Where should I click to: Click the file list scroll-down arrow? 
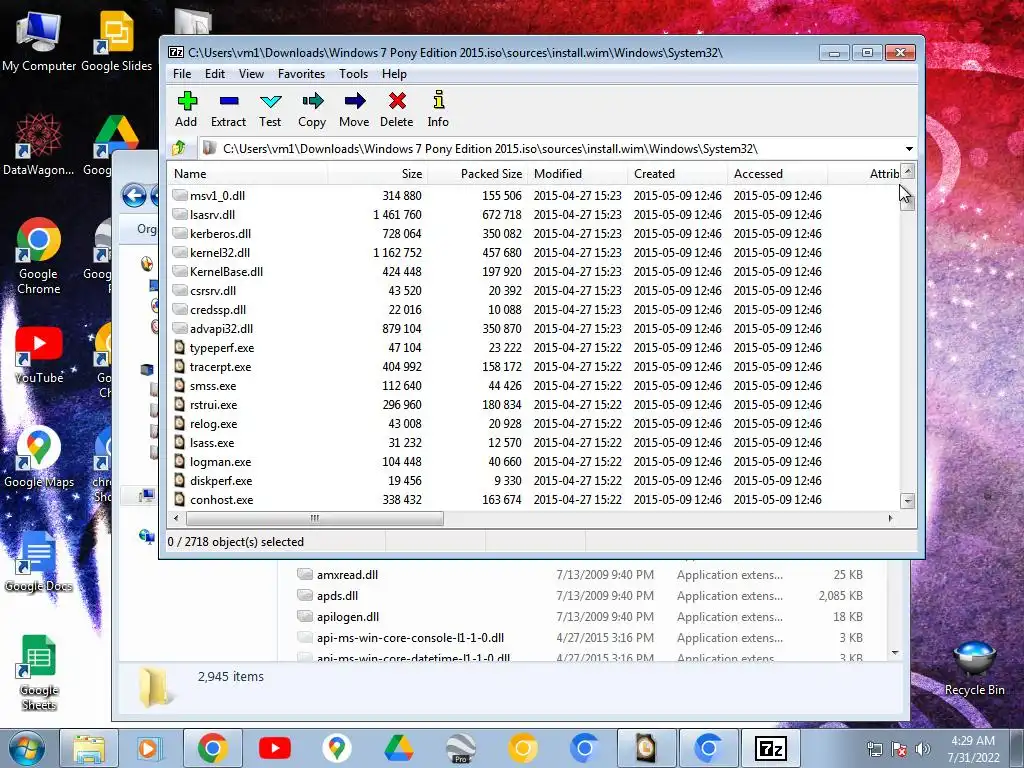(x=908, y=501)
